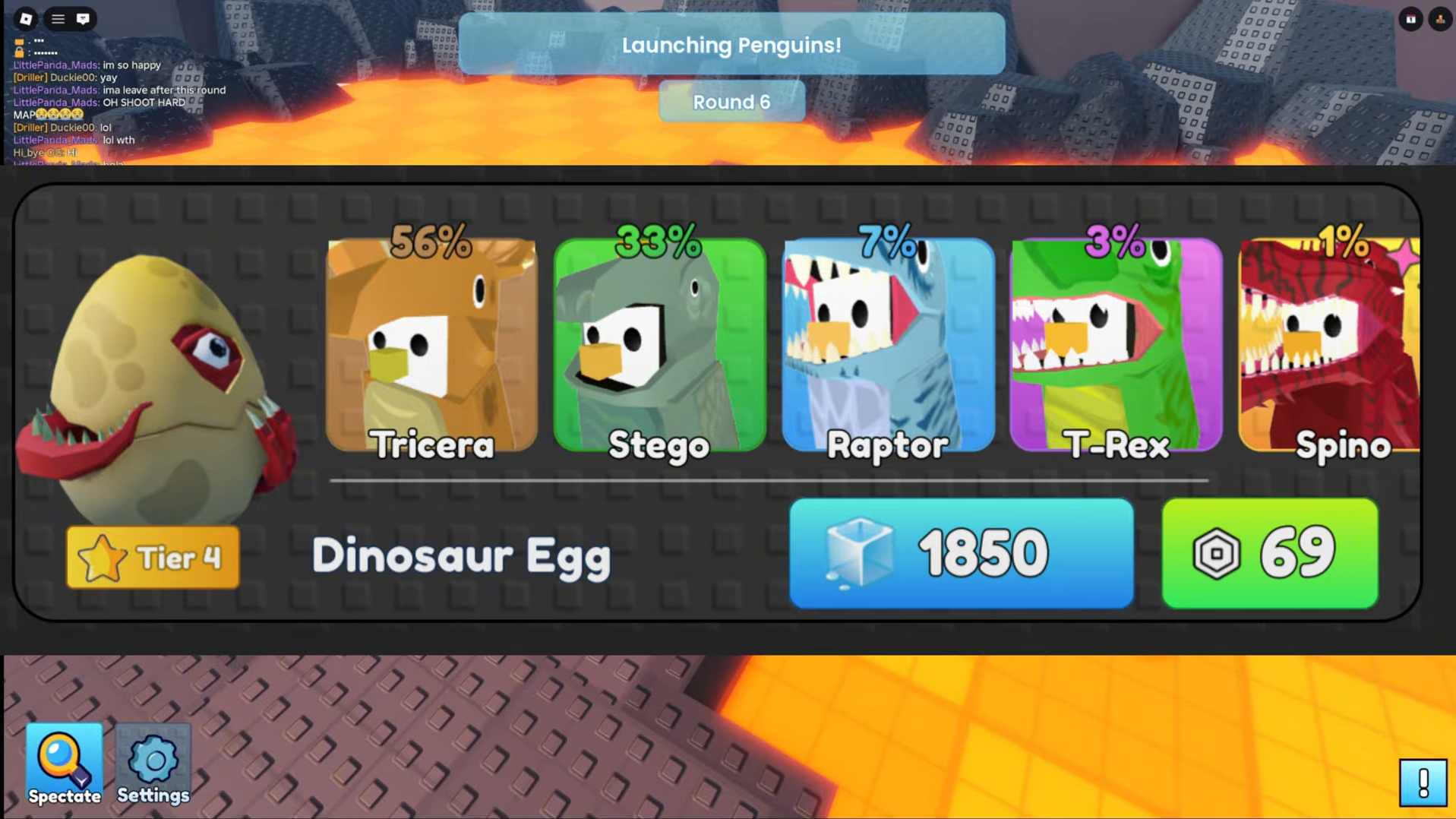The image size is (1456, 819).
Task: Select the T-Rex penguin card
Action: point(1116,346)
